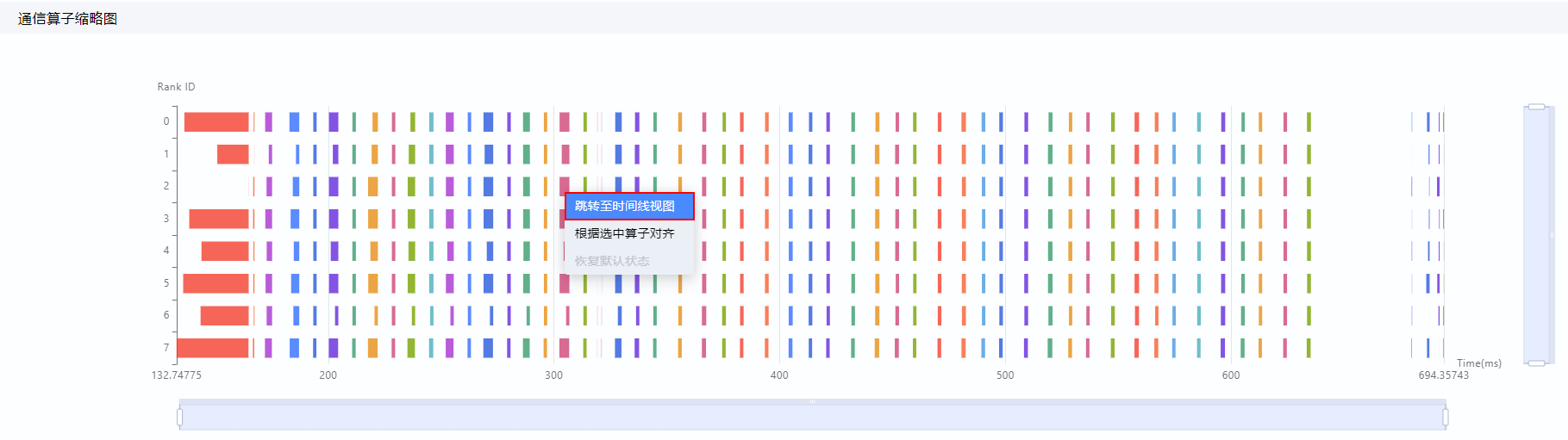Click the 500 time axis label
Screen dimensions: 1568x440
pos(1005,375)
